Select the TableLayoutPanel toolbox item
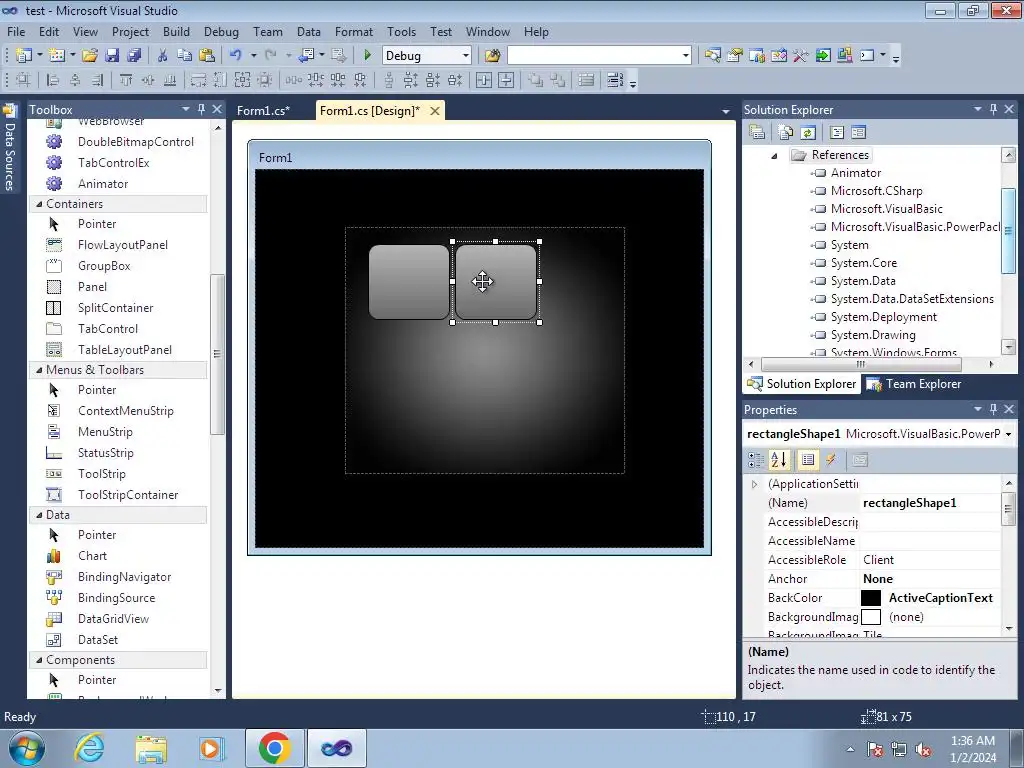 click(125, 349)
